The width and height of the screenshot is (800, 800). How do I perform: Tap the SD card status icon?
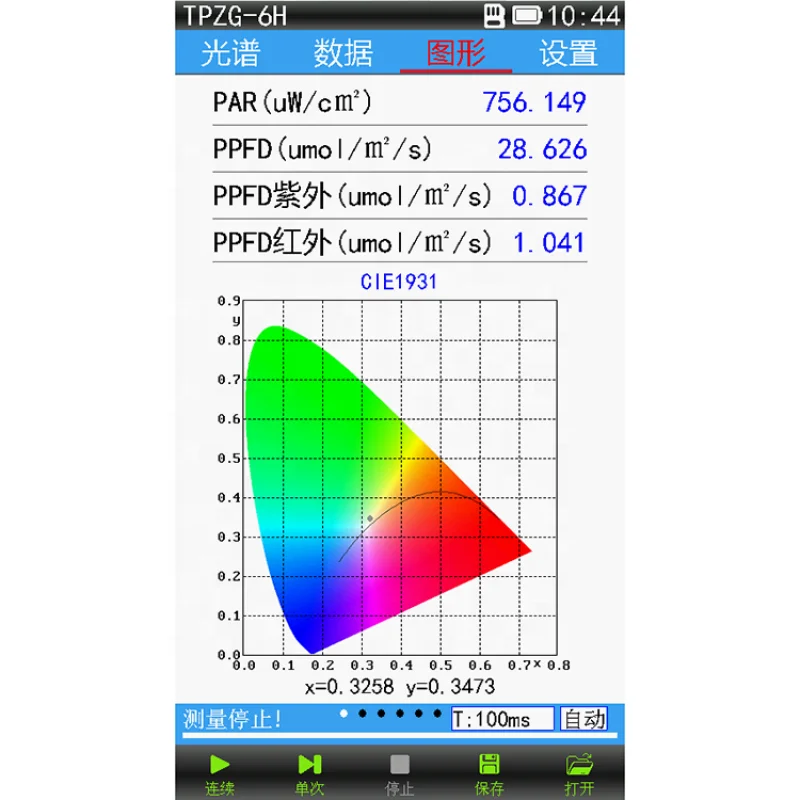coord(494,16)
